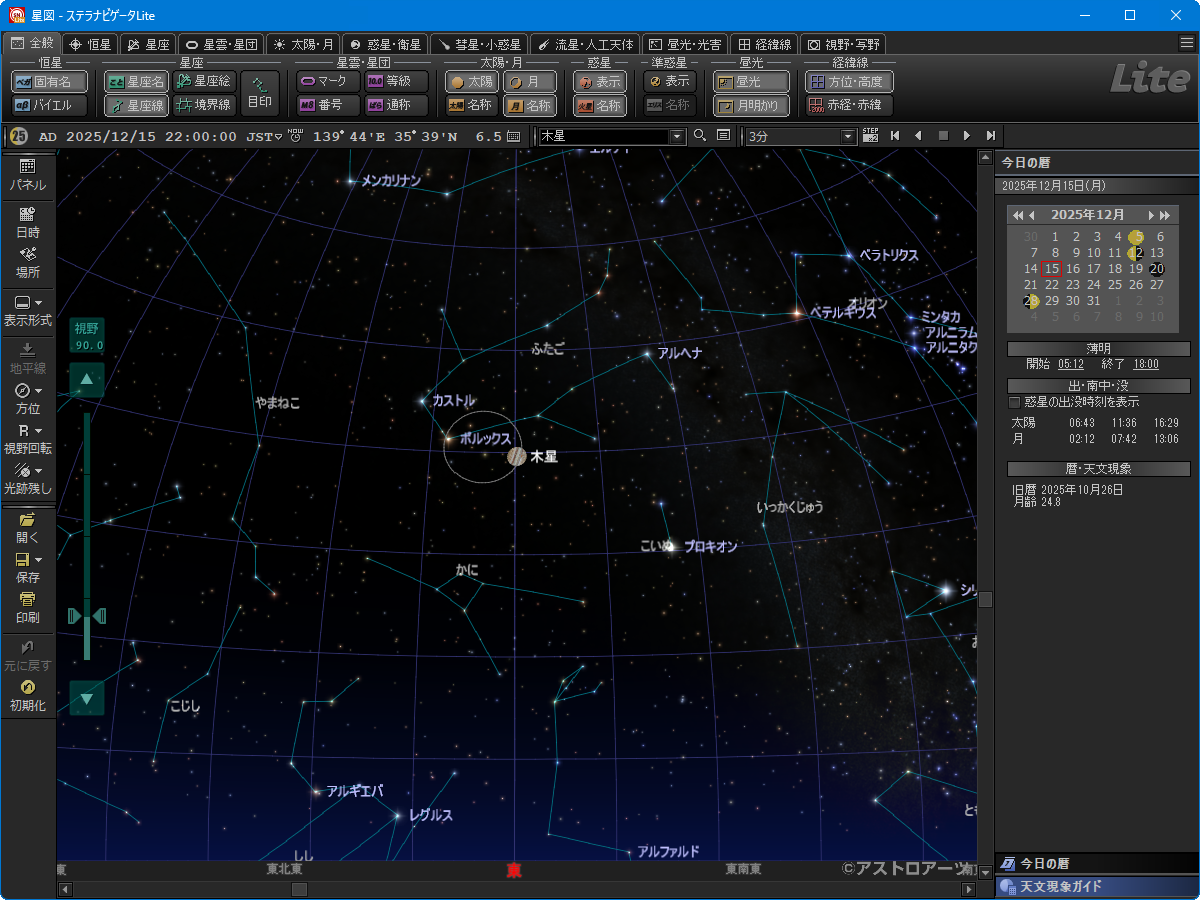Open the 天文現象ガイド panel button
1200x900 pixels.
(x=1096, y=887)
